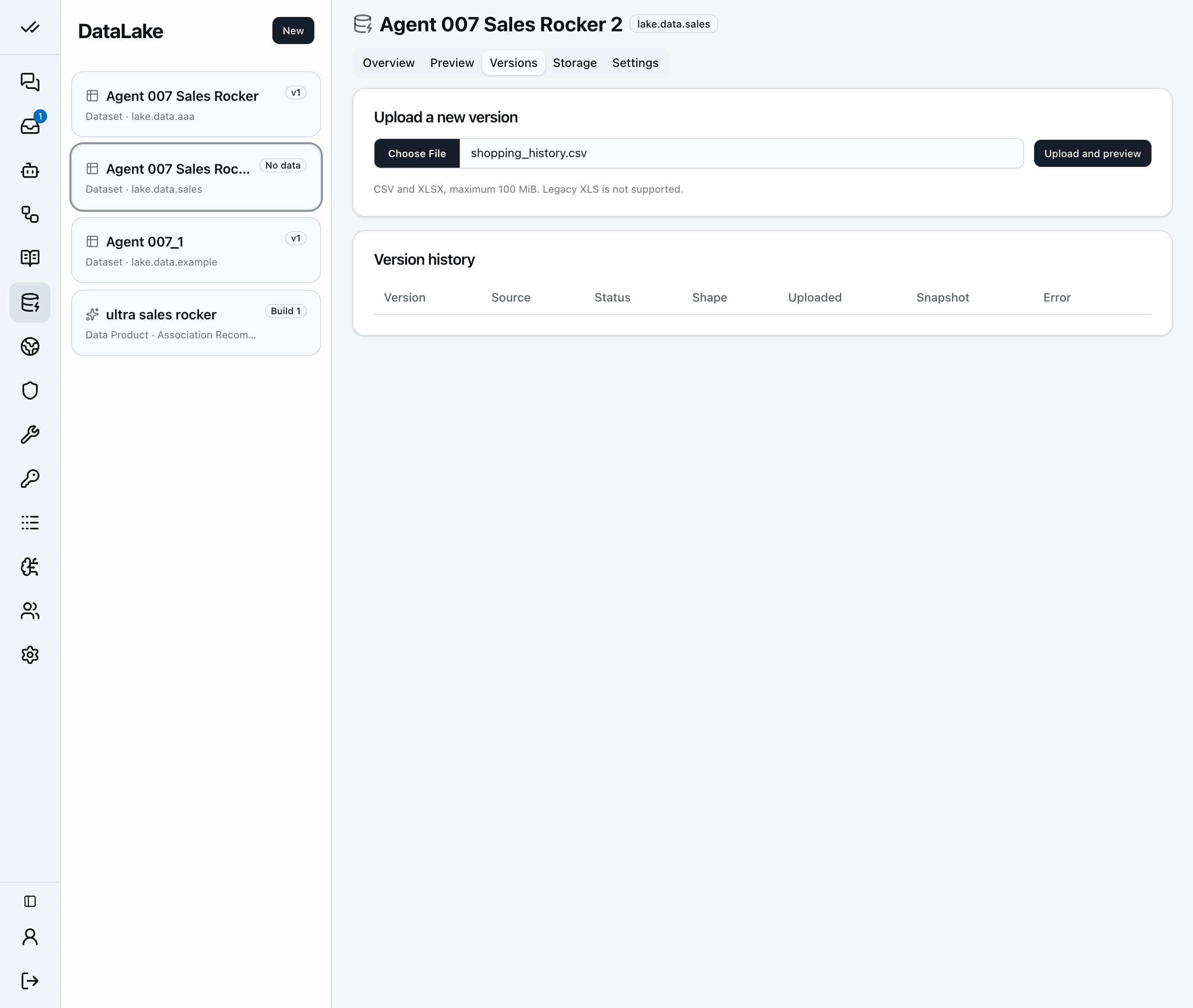Open the list logs sidebar icon

click(30, 522)
